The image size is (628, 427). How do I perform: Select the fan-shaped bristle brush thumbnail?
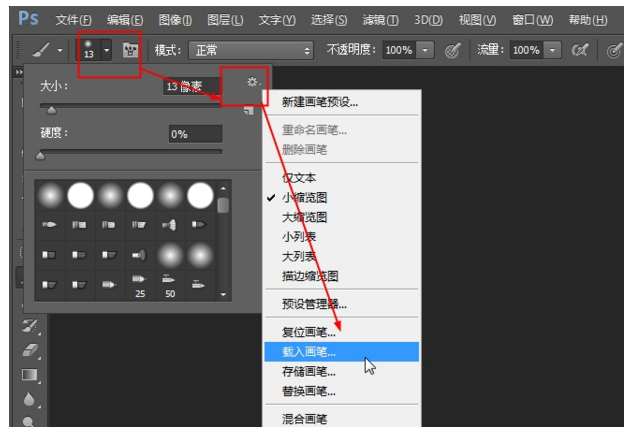(x=169, y=225)
